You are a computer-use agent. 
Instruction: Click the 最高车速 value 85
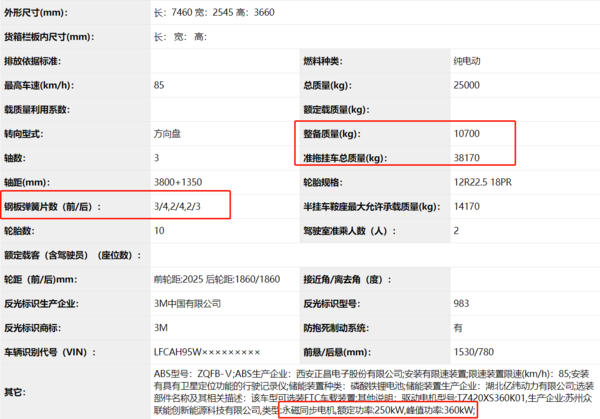[160, 85]
